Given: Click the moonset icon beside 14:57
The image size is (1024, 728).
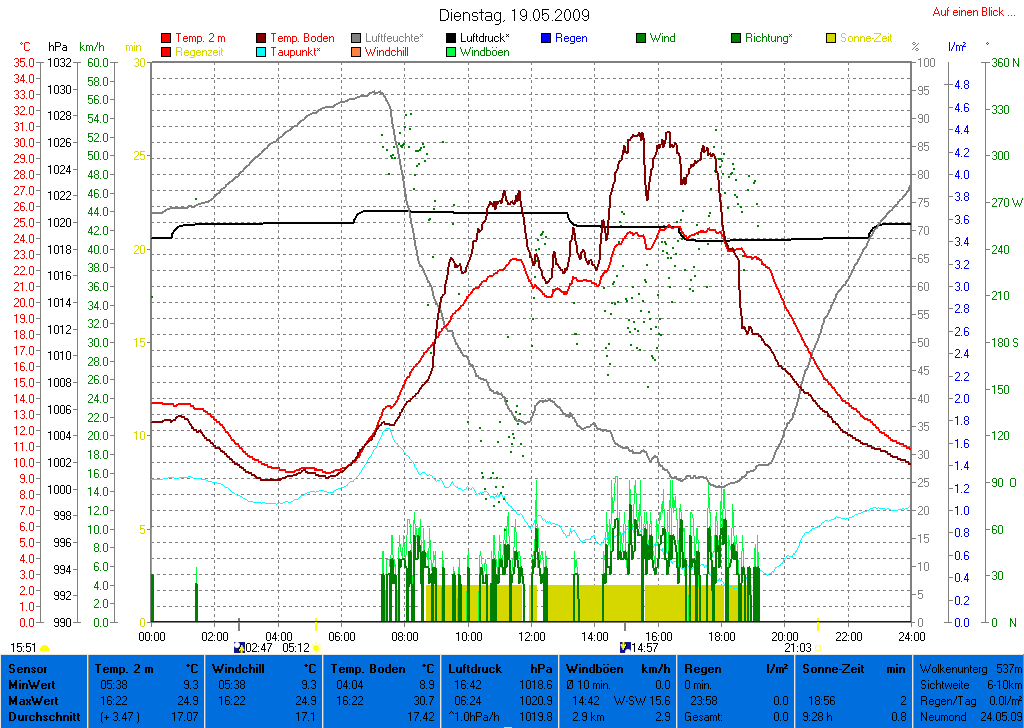Looking at the screenshot, I should point(625,648).
